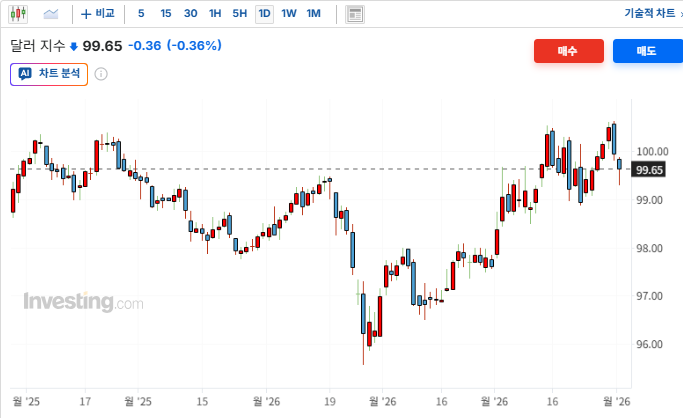Select the 5 minute interval
683x418 pixels.
tap(141, 13)
